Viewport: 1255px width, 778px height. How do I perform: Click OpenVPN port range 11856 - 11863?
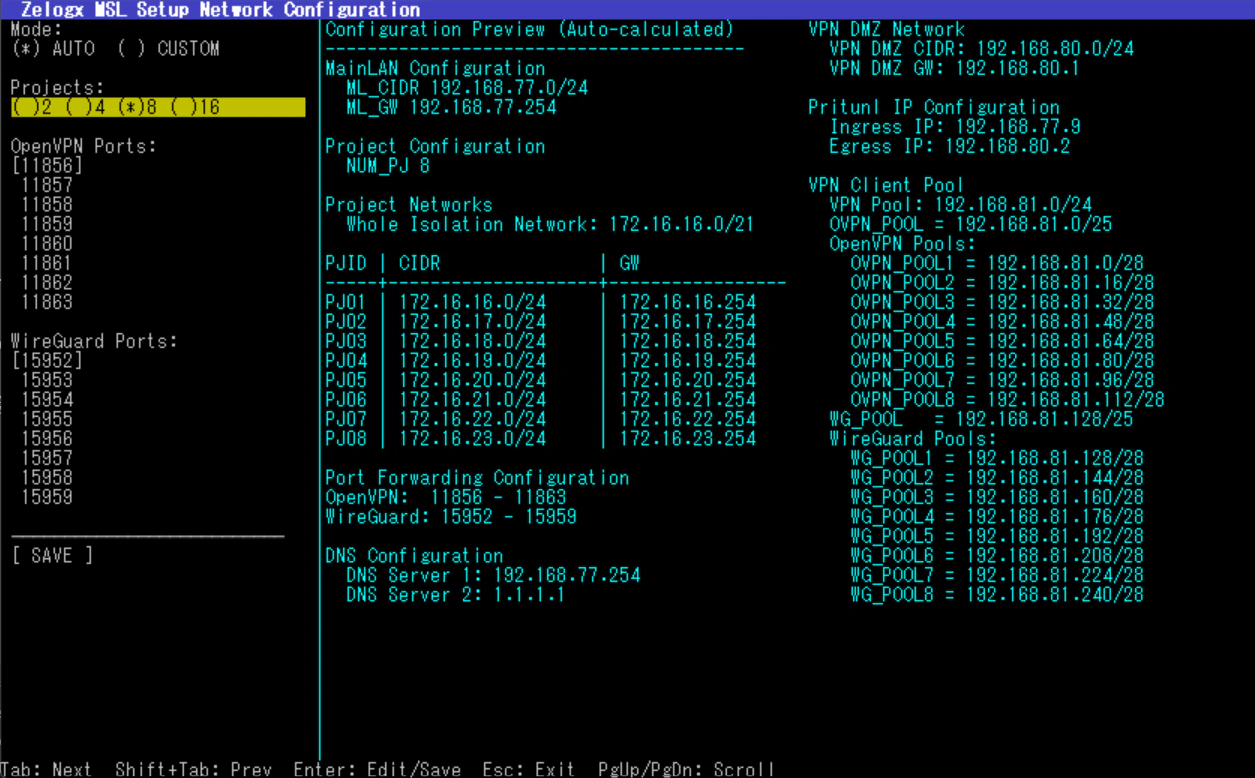[x=446, y=497]
